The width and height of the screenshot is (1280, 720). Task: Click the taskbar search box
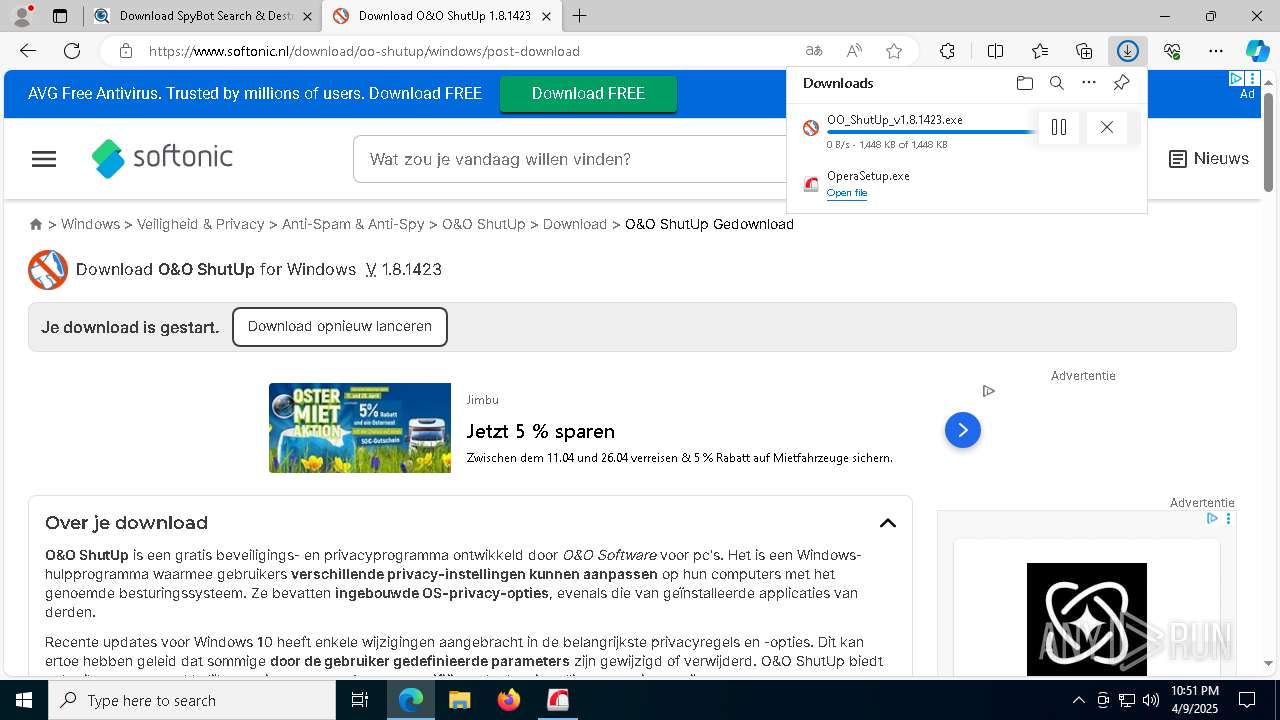[192, 700]
